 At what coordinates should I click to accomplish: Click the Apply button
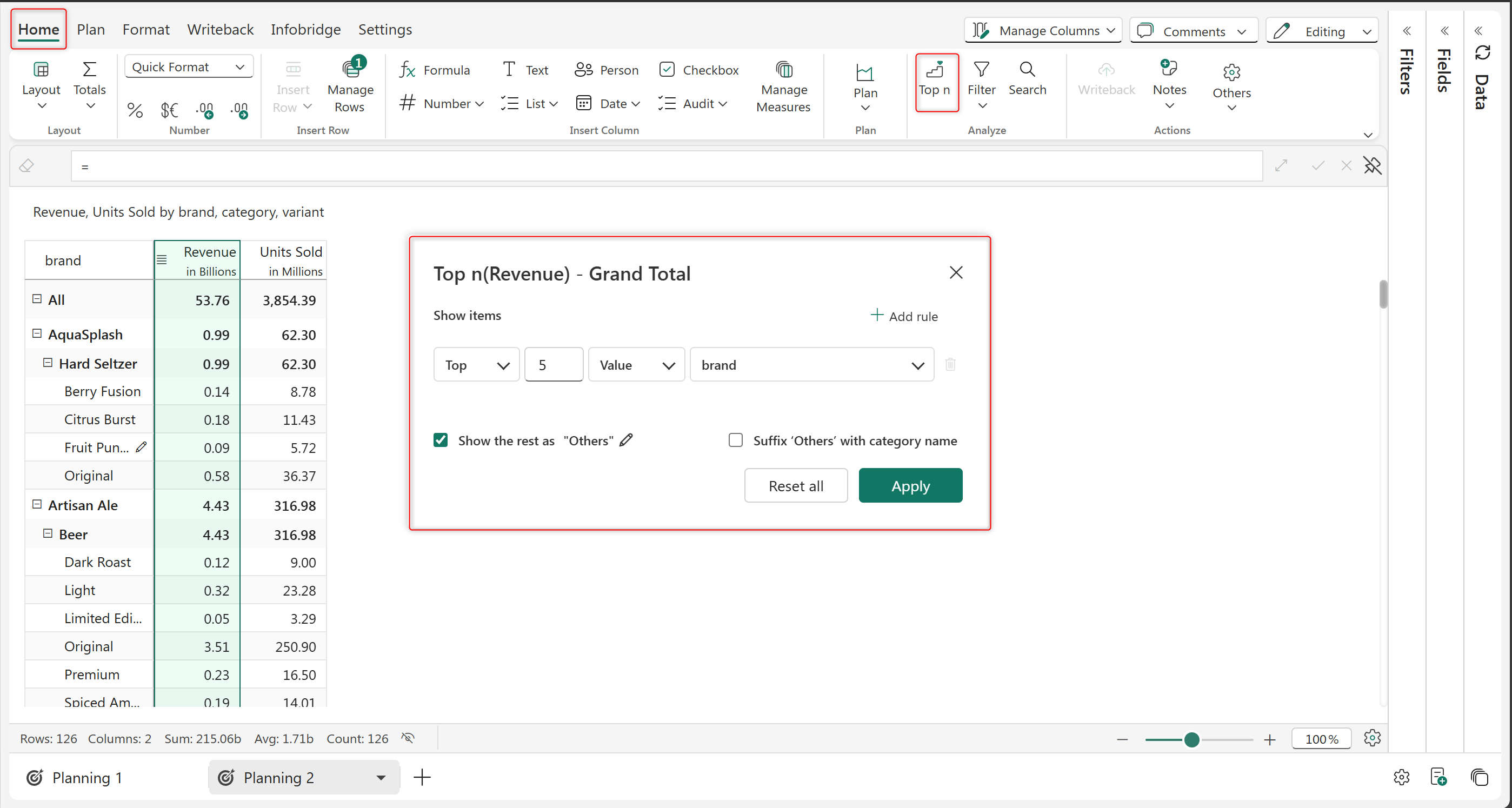910,486
